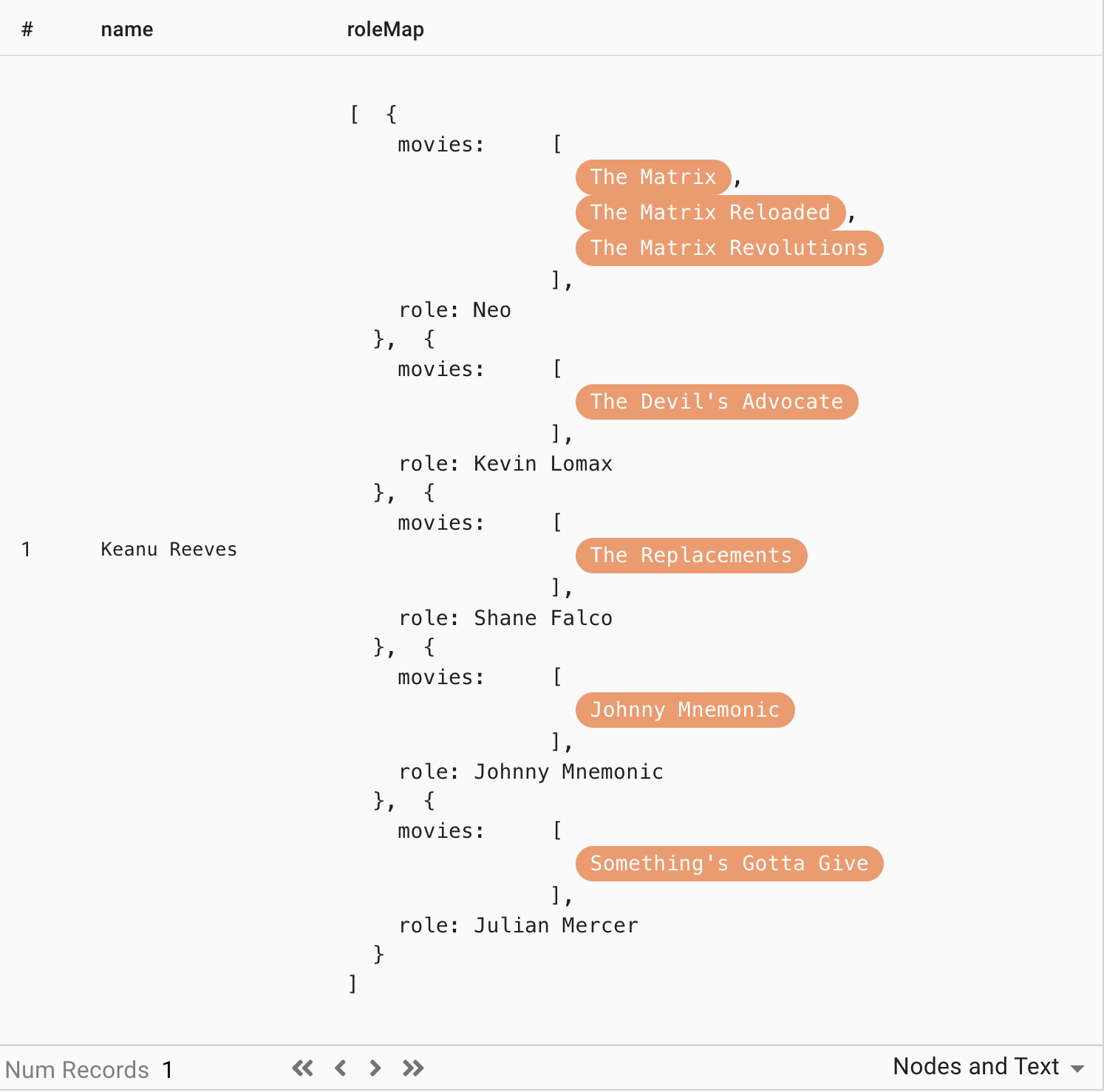Click The Matrix Reloaded node
This screenshot has height=1092, width=1104.
[710, 213]
